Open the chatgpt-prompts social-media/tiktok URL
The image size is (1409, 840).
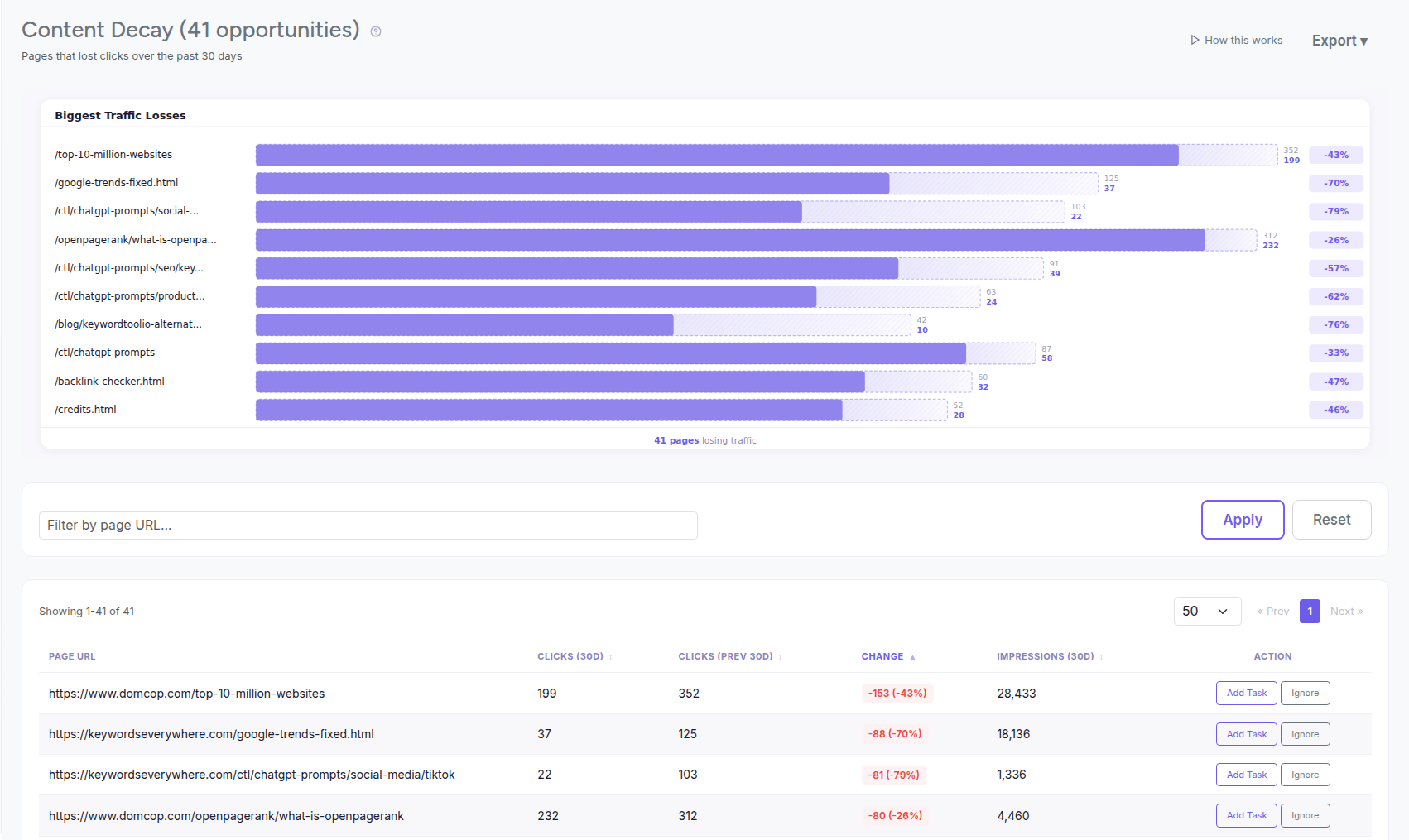pos(252,775)
